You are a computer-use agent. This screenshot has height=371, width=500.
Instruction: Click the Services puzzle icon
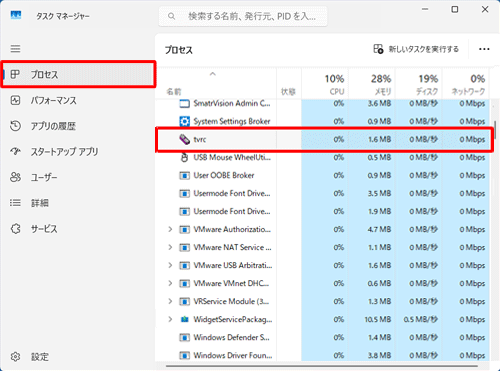[x=15, y=229]
